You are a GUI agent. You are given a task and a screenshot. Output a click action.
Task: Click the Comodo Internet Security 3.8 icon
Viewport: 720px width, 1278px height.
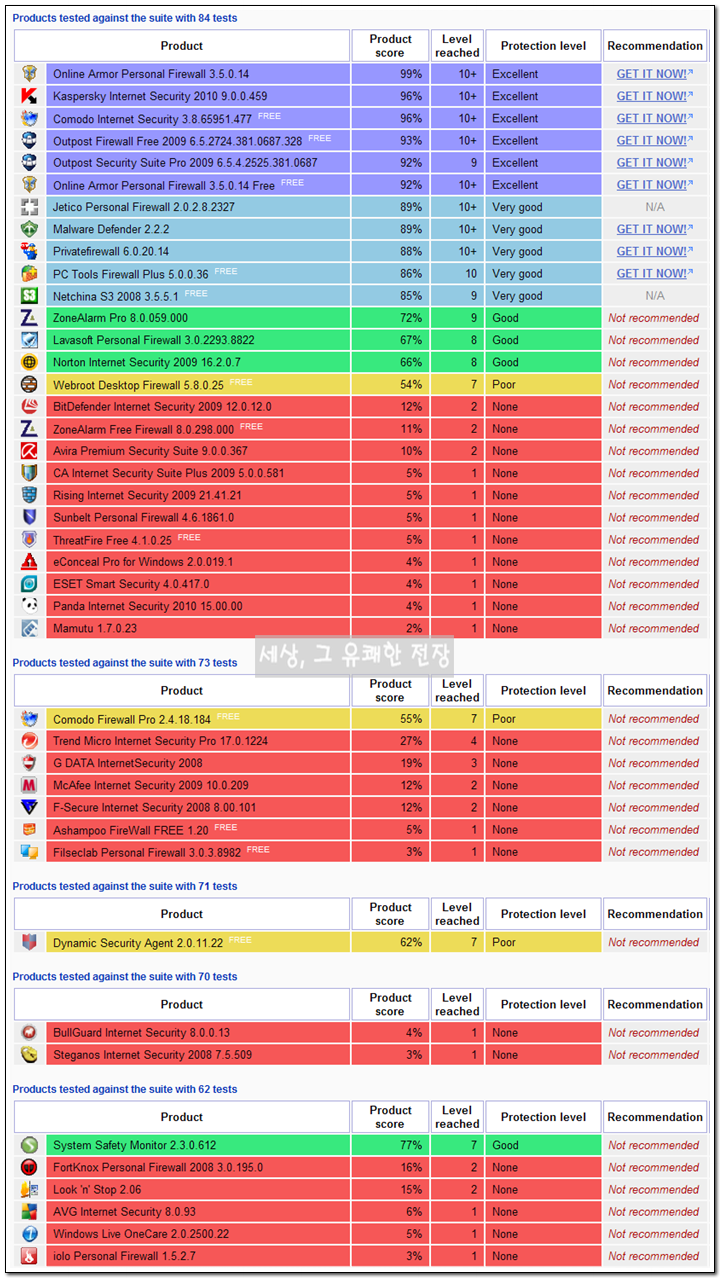[30, 118]
